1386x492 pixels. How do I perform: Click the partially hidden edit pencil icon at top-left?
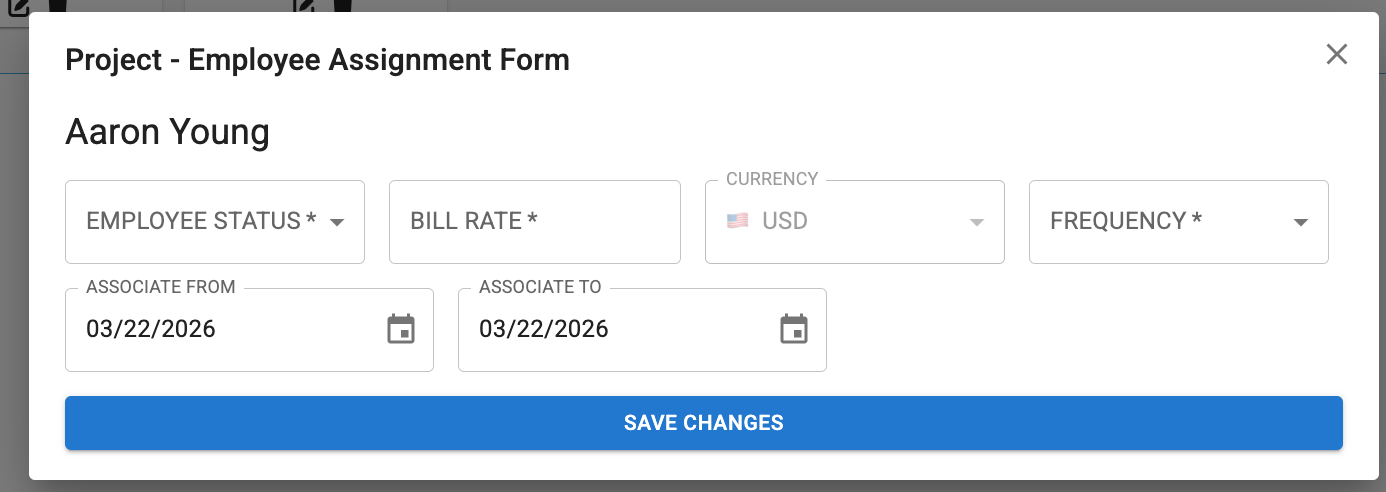[18, 7]
